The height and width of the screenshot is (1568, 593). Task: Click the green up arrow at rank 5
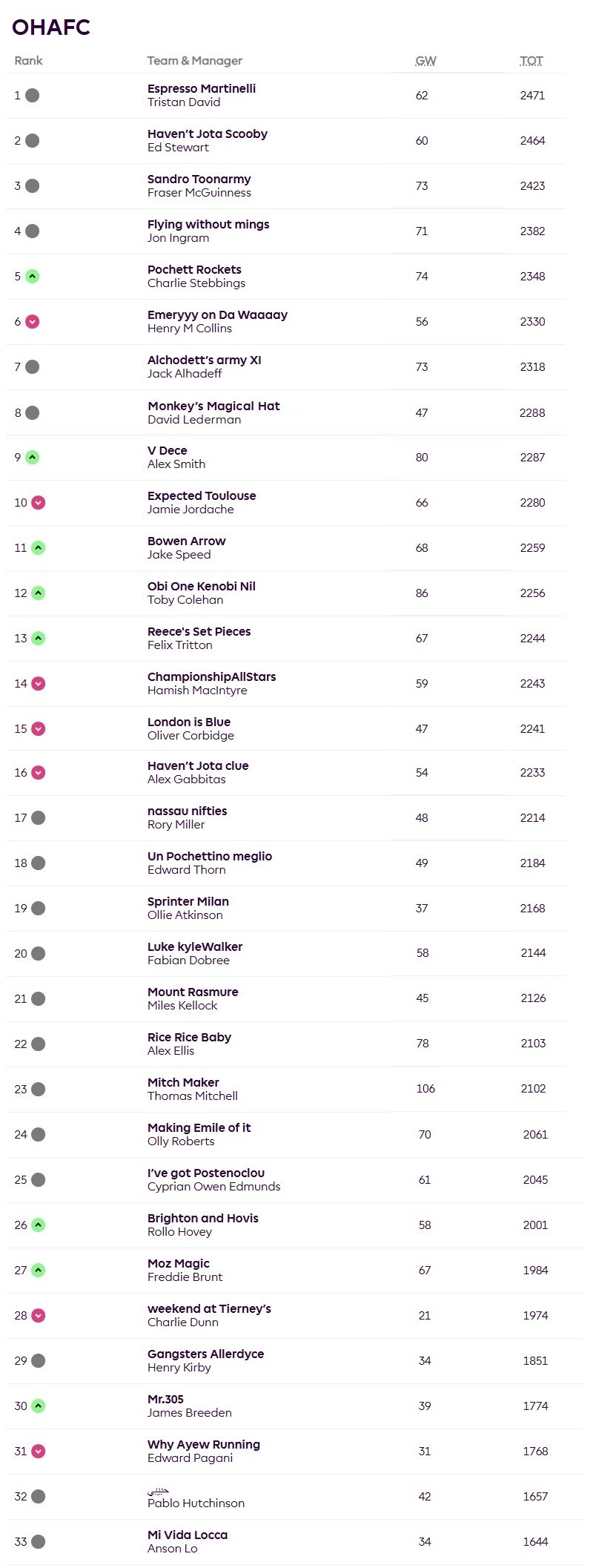(32, 276)
